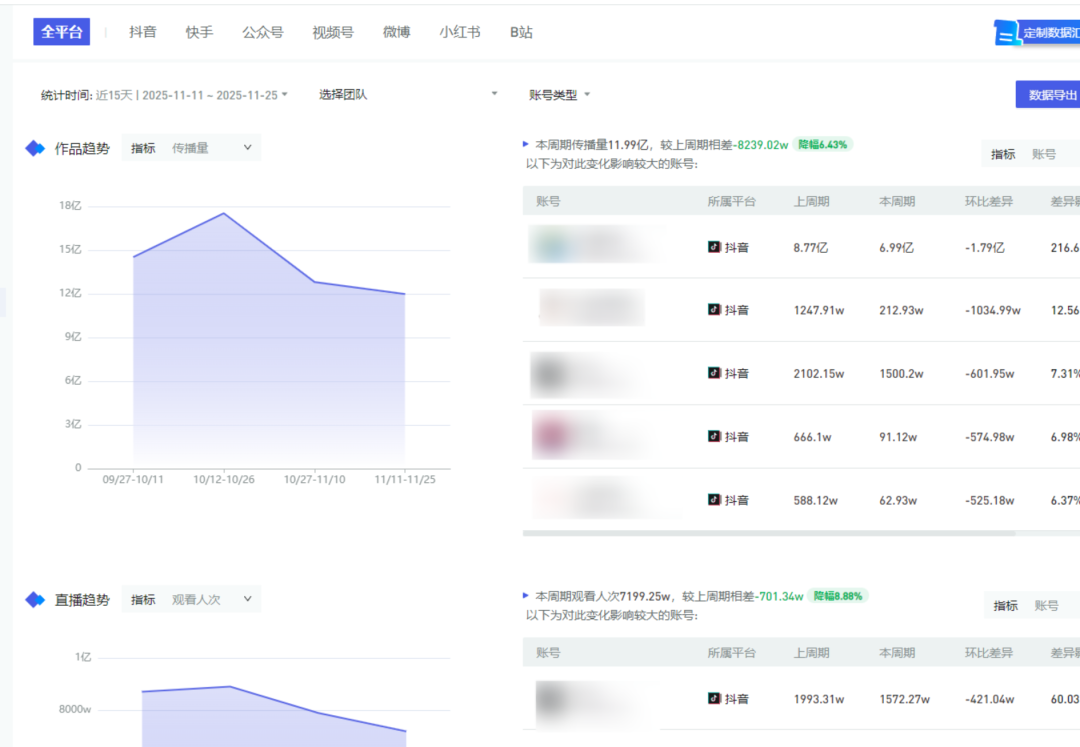Click the 直播趋势 diamond icon

coord(35,600)
